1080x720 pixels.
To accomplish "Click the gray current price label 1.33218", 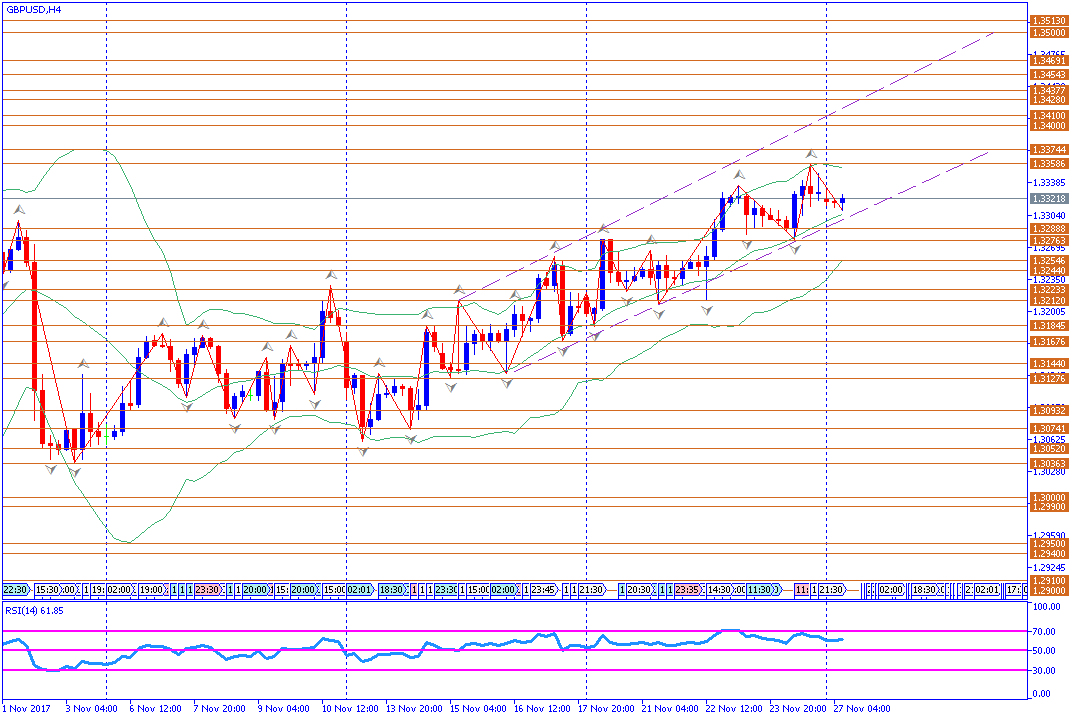I will (x=1048, y=198).
